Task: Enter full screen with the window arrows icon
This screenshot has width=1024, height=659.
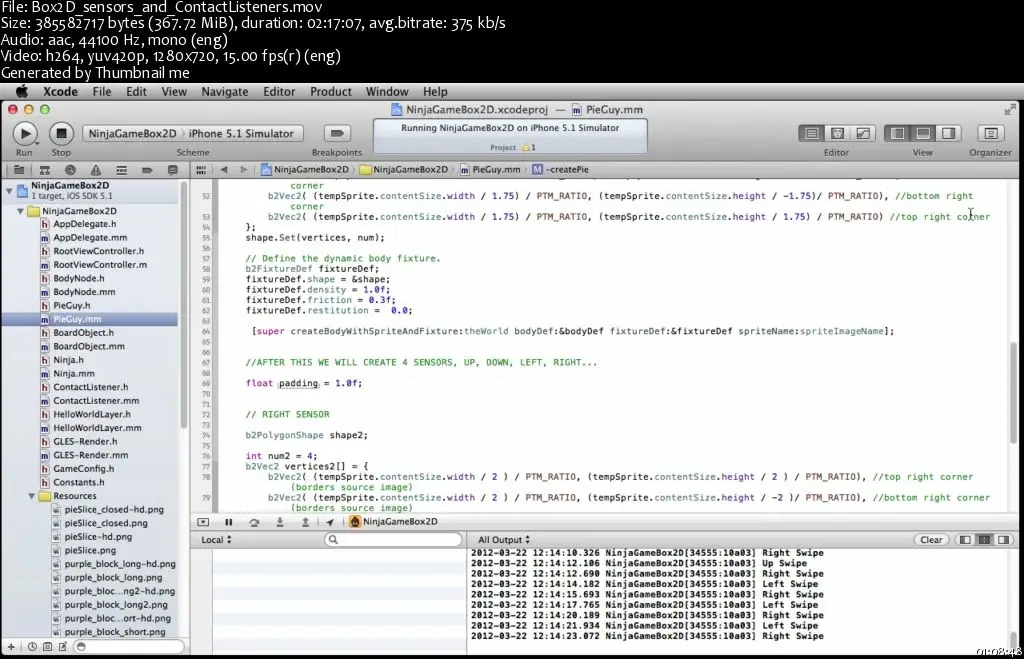Action: pos(1010,110)
